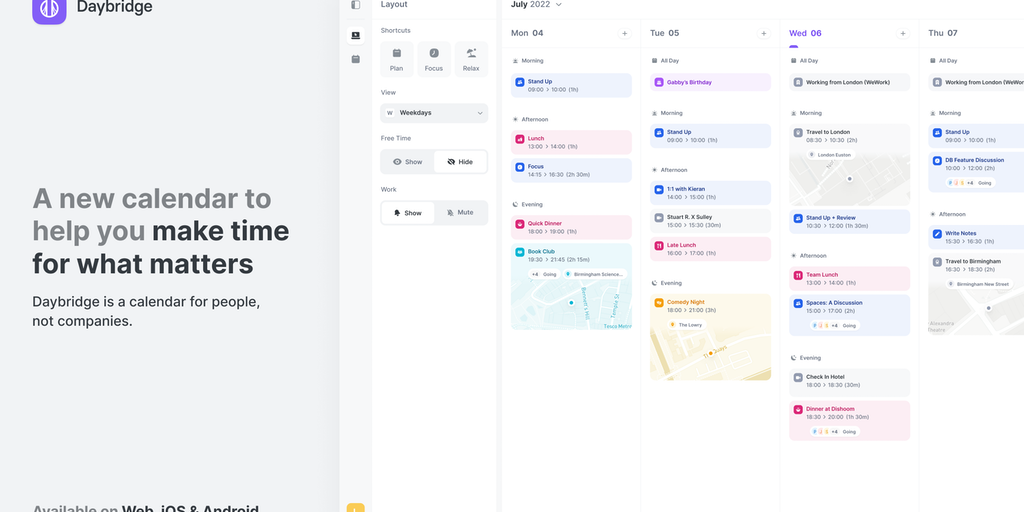Screen dimensions: 1024x512
Task: Open Tuesday's Stand Up event
Action: click(710, 136)
